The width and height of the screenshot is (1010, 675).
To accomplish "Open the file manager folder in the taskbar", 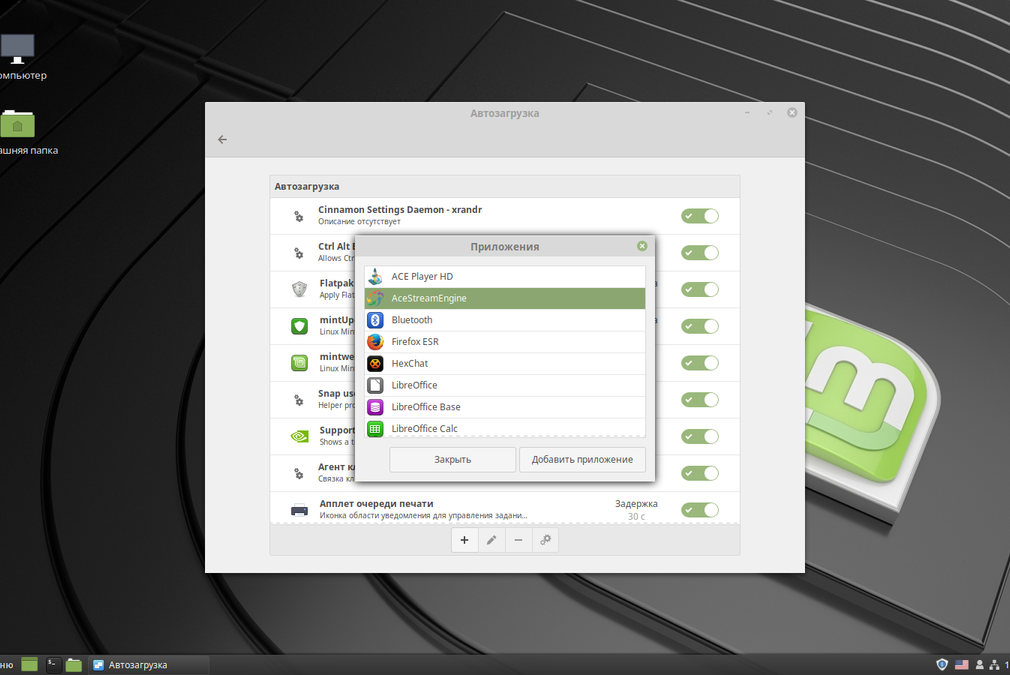I will coord(74,665).
